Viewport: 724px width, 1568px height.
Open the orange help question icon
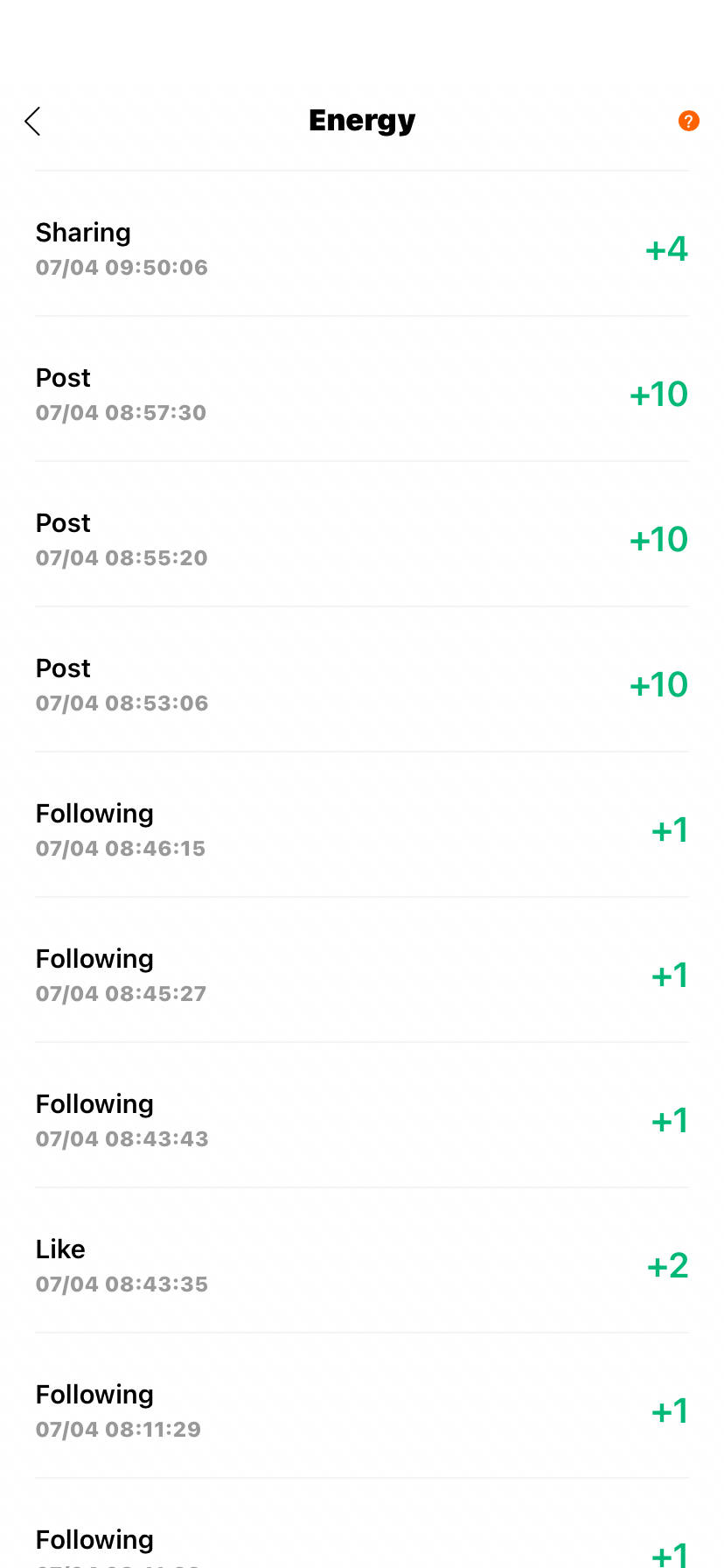(689, 121)
